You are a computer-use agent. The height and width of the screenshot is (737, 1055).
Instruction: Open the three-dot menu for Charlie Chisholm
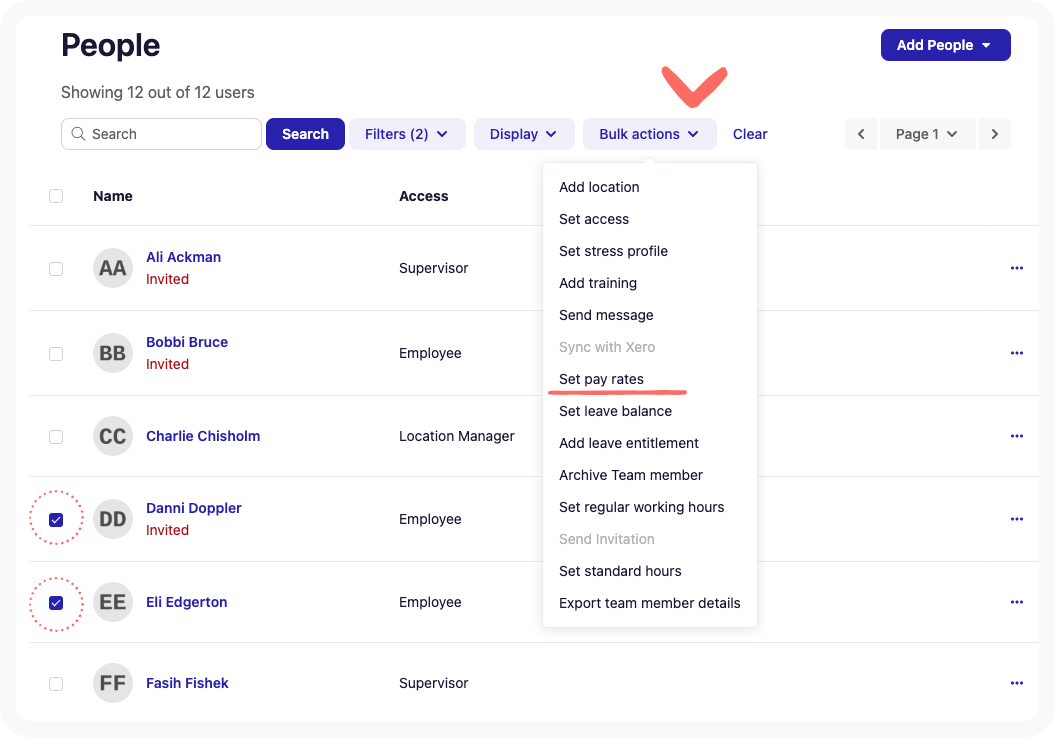click(x=1016, y=436)
